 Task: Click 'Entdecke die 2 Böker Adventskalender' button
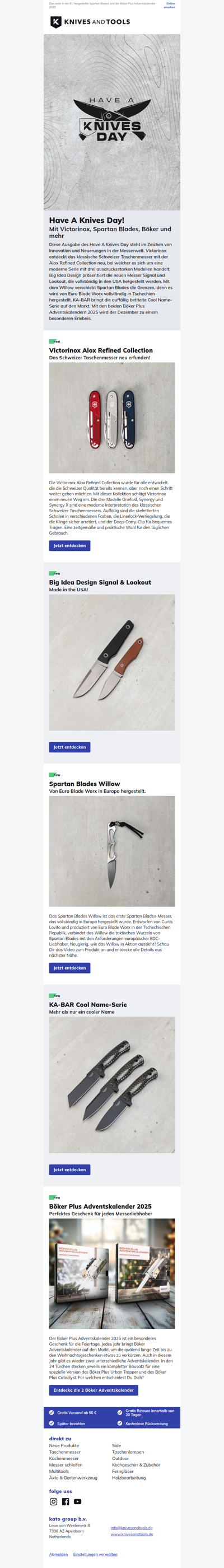pos(94,1390)
